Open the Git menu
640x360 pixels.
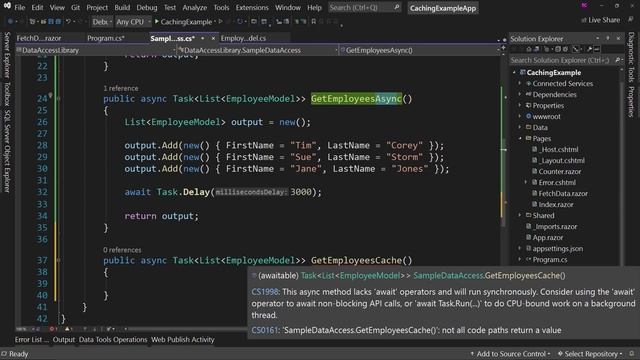coord(75,7)
